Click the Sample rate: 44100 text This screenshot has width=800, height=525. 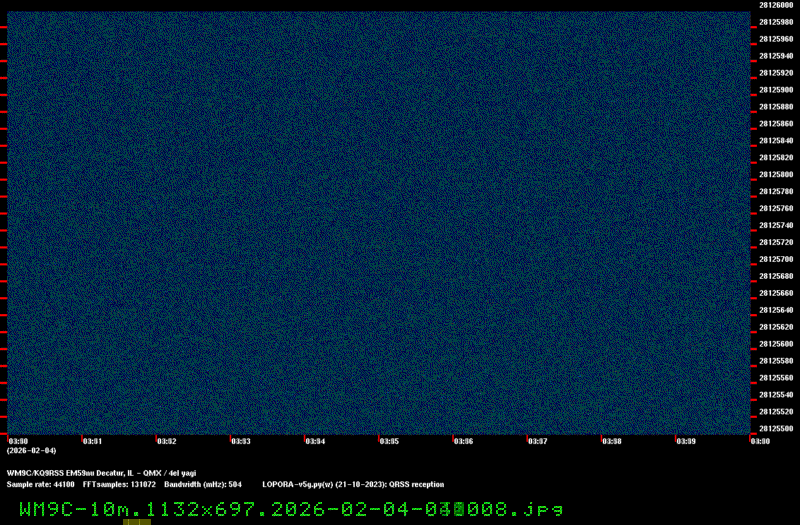(40, 485)
